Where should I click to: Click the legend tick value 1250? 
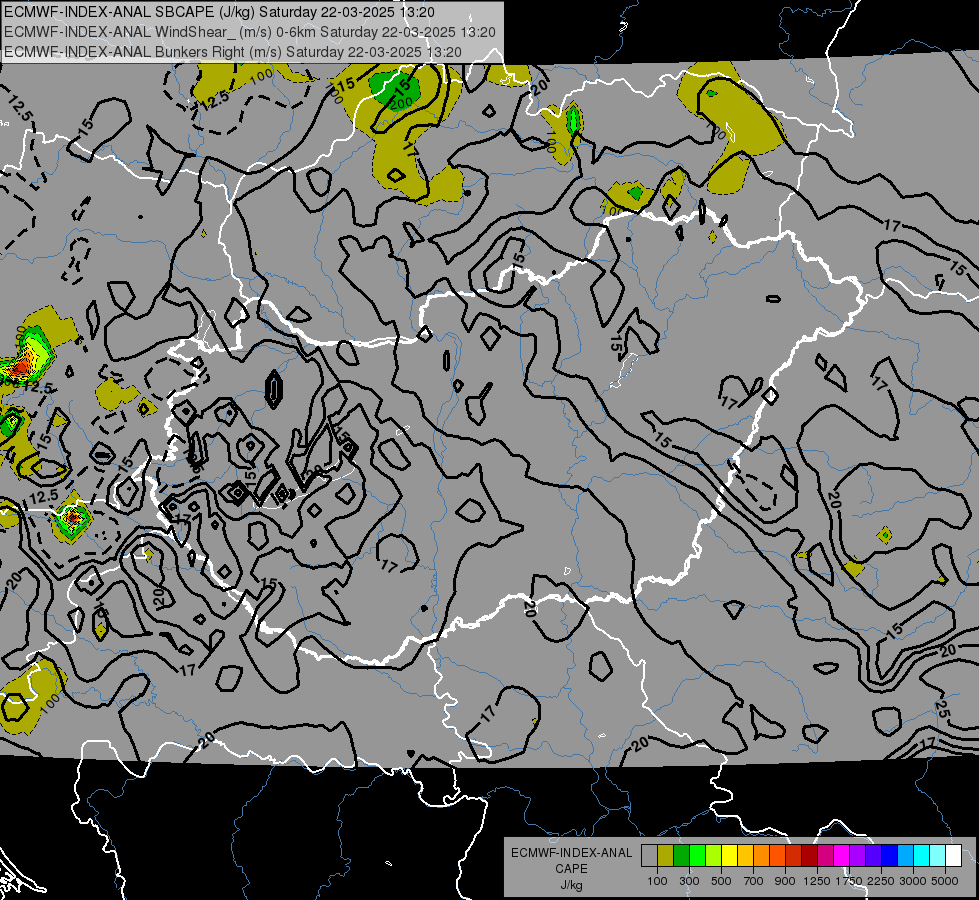coord(817,881)
